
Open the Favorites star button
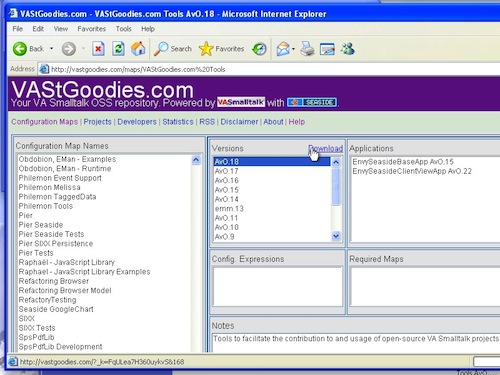221,49
